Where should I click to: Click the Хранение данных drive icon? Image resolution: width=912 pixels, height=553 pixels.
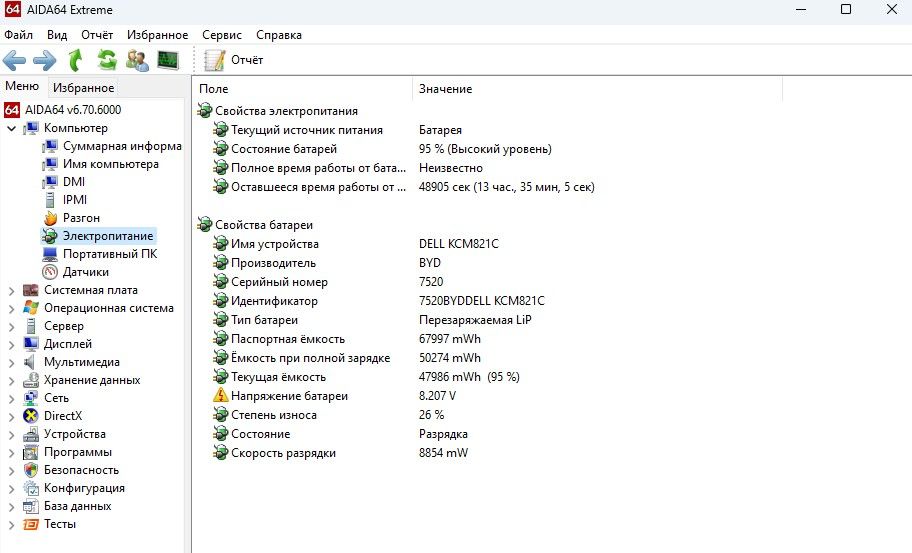coord(31,380)
